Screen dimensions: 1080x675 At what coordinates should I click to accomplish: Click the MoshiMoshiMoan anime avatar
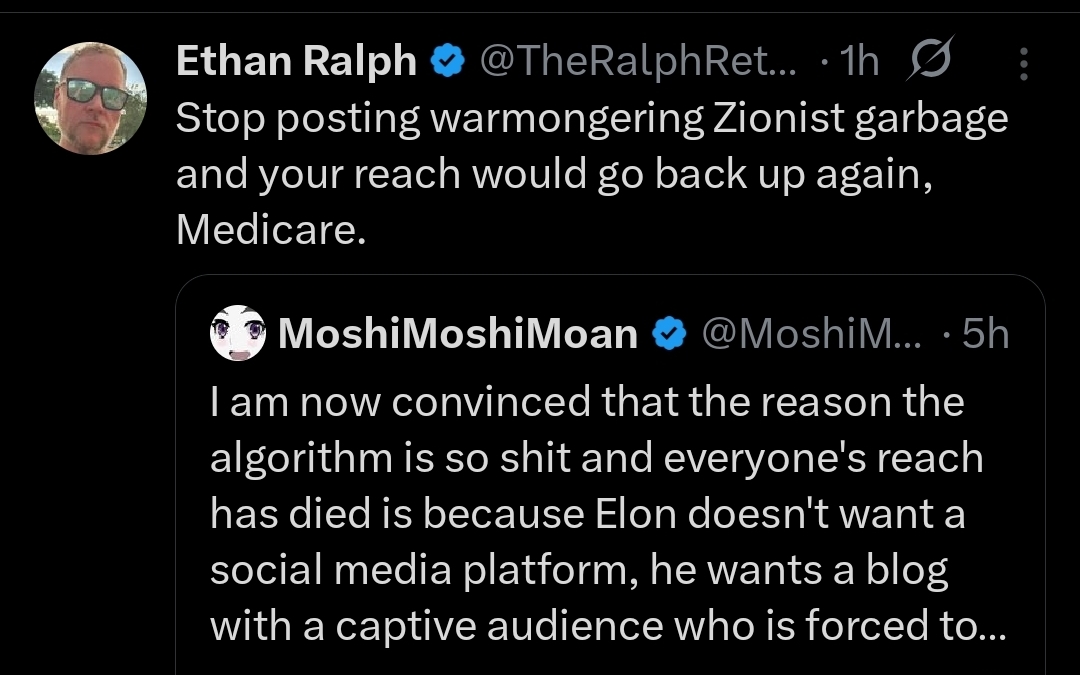(238, 333)
